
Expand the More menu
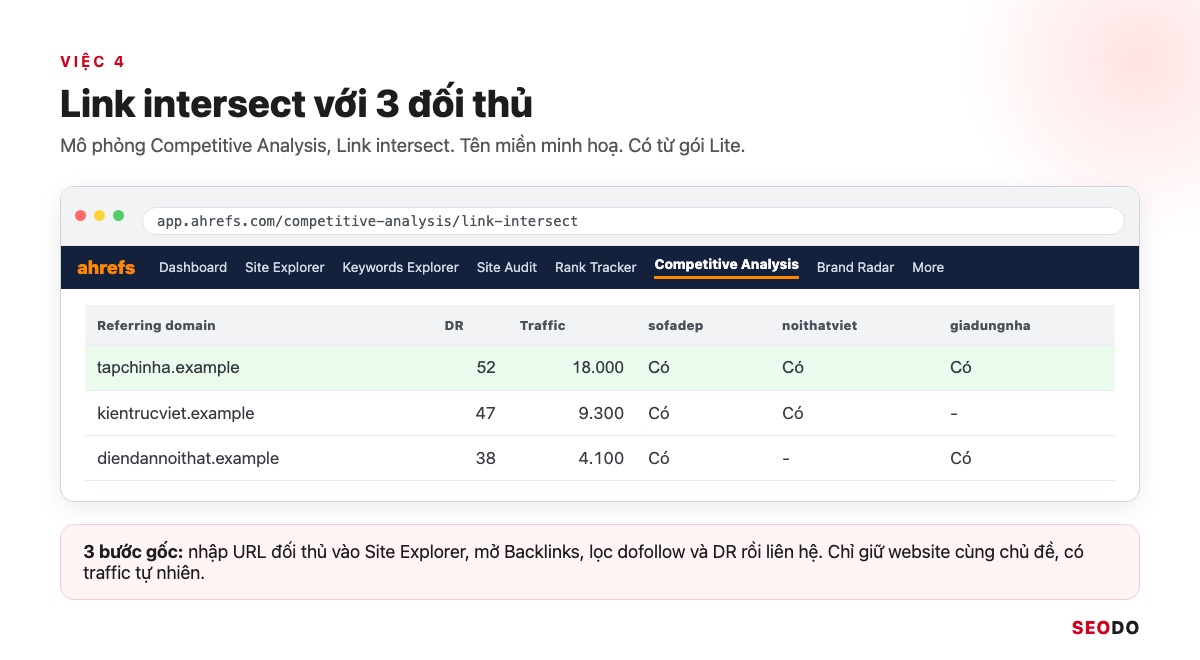point(928,267)
